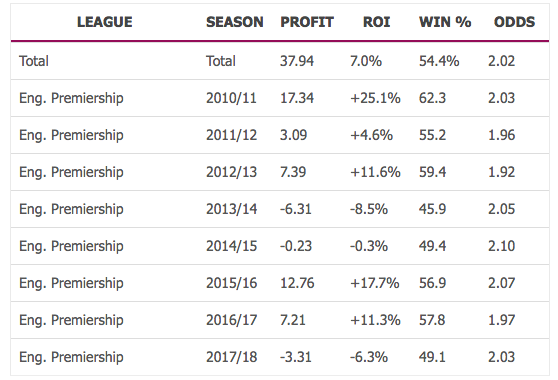The width and height of the screenshot is (558, 380).
Task: Click the 2015/16 season cell
Action: point(231,283)
